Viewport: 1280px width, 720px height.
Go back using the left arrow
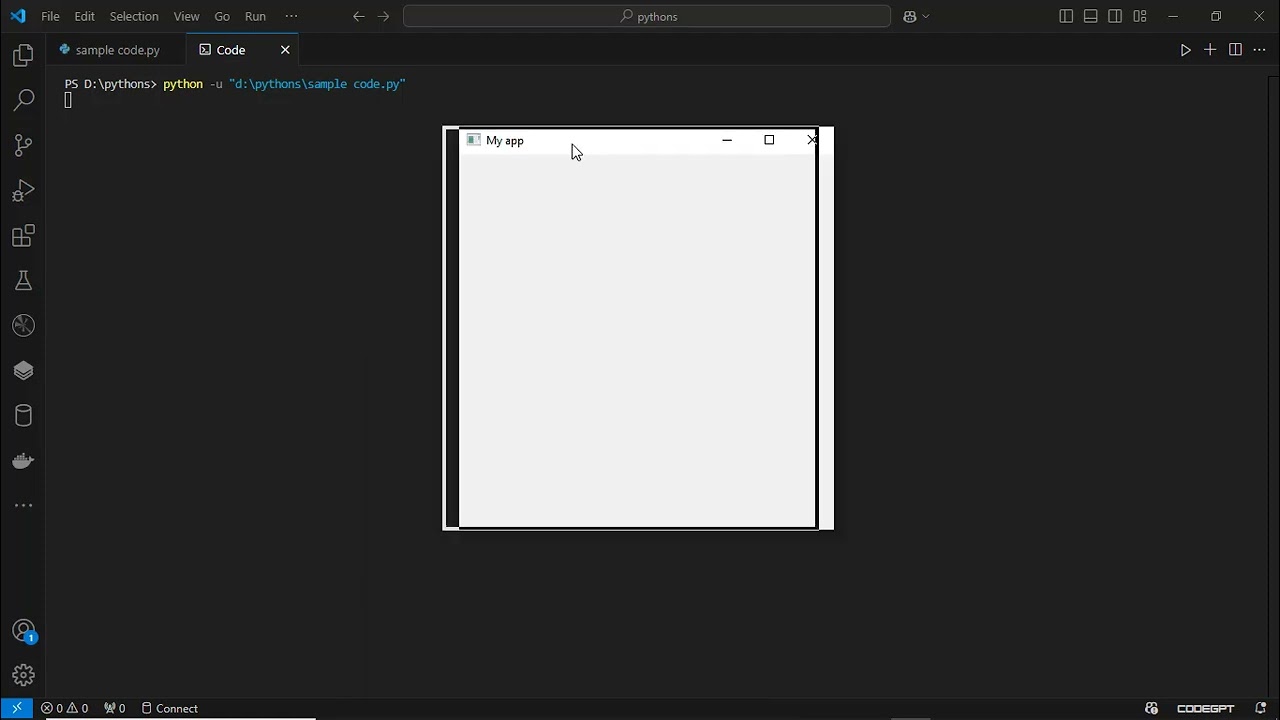pyautogui.click(x=359, y=16)
